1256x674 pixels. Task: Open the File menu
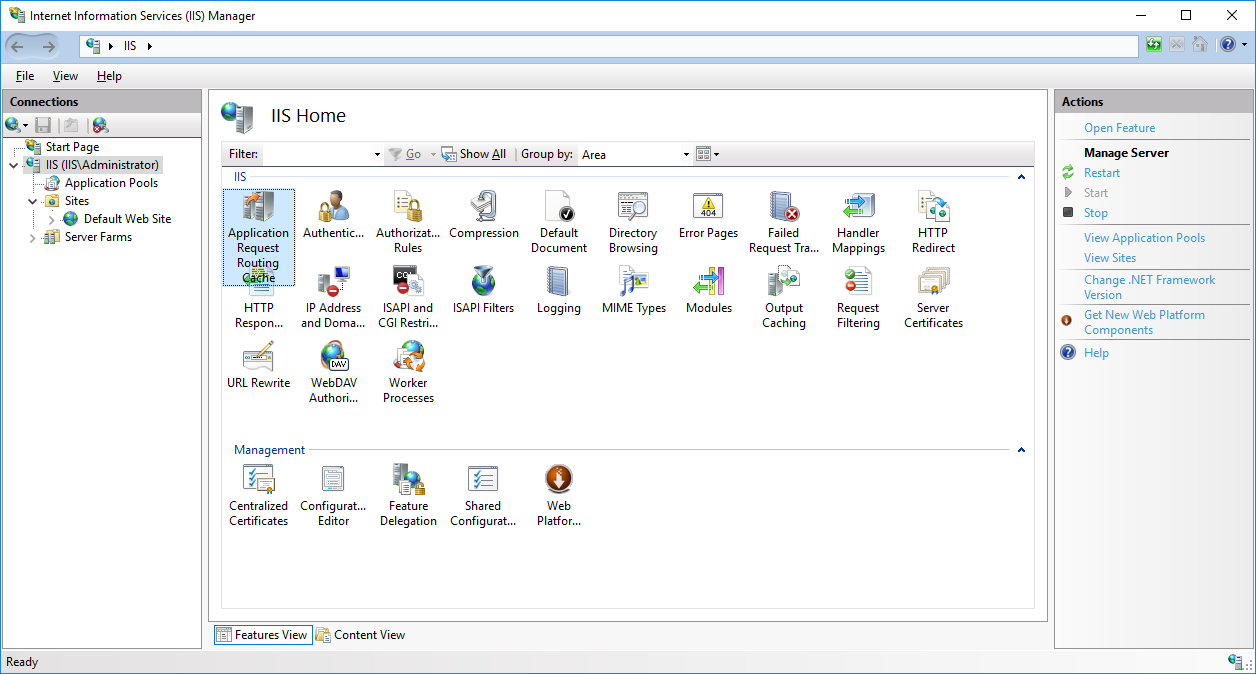25,76
